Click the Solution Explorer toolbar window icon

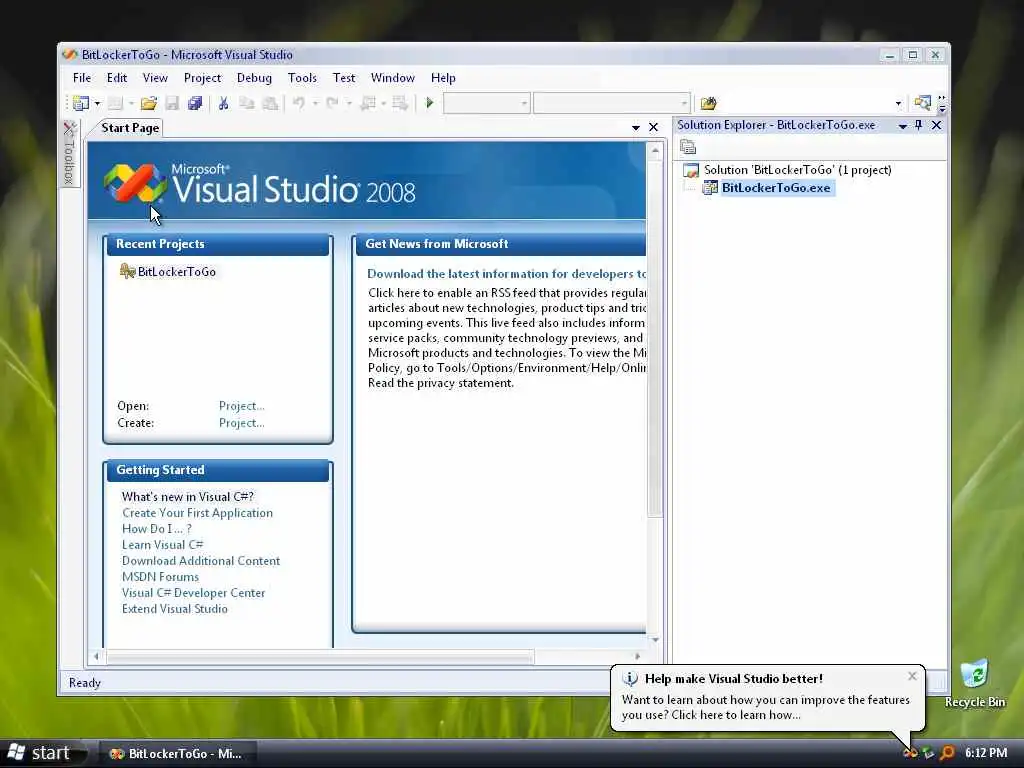[922, 103]
